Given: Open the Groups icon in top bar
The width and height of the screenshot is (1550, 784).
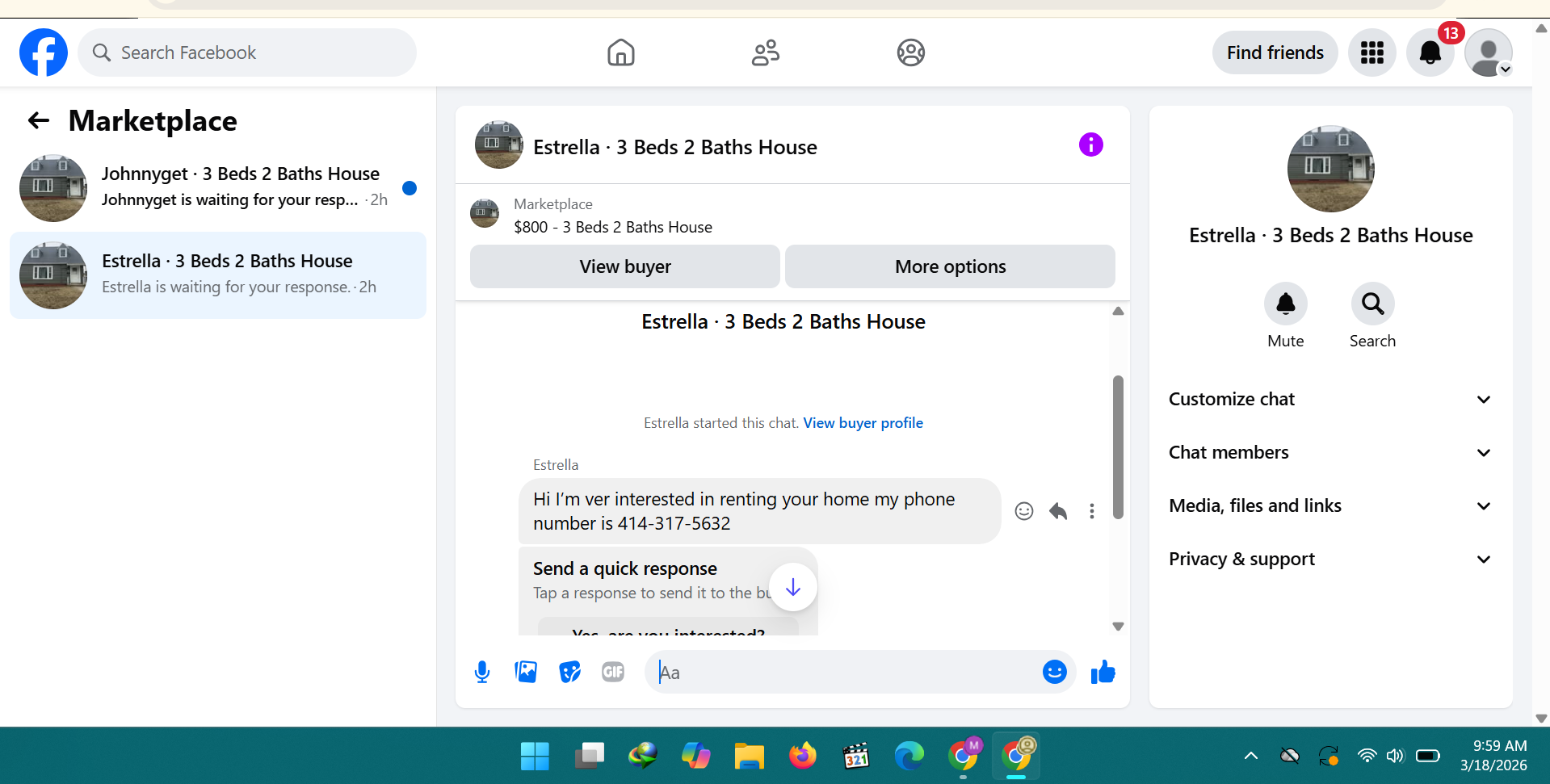Looking at the screenshot, I should click(910, 52).
